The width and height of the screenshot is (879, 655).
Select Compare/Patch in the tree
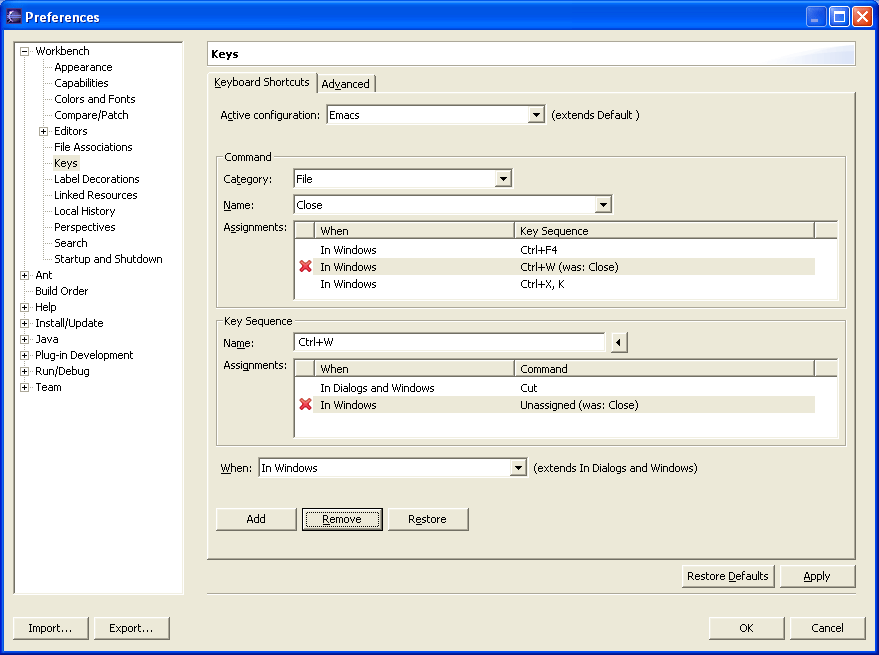pyautogui.click(x=91, y=115)
